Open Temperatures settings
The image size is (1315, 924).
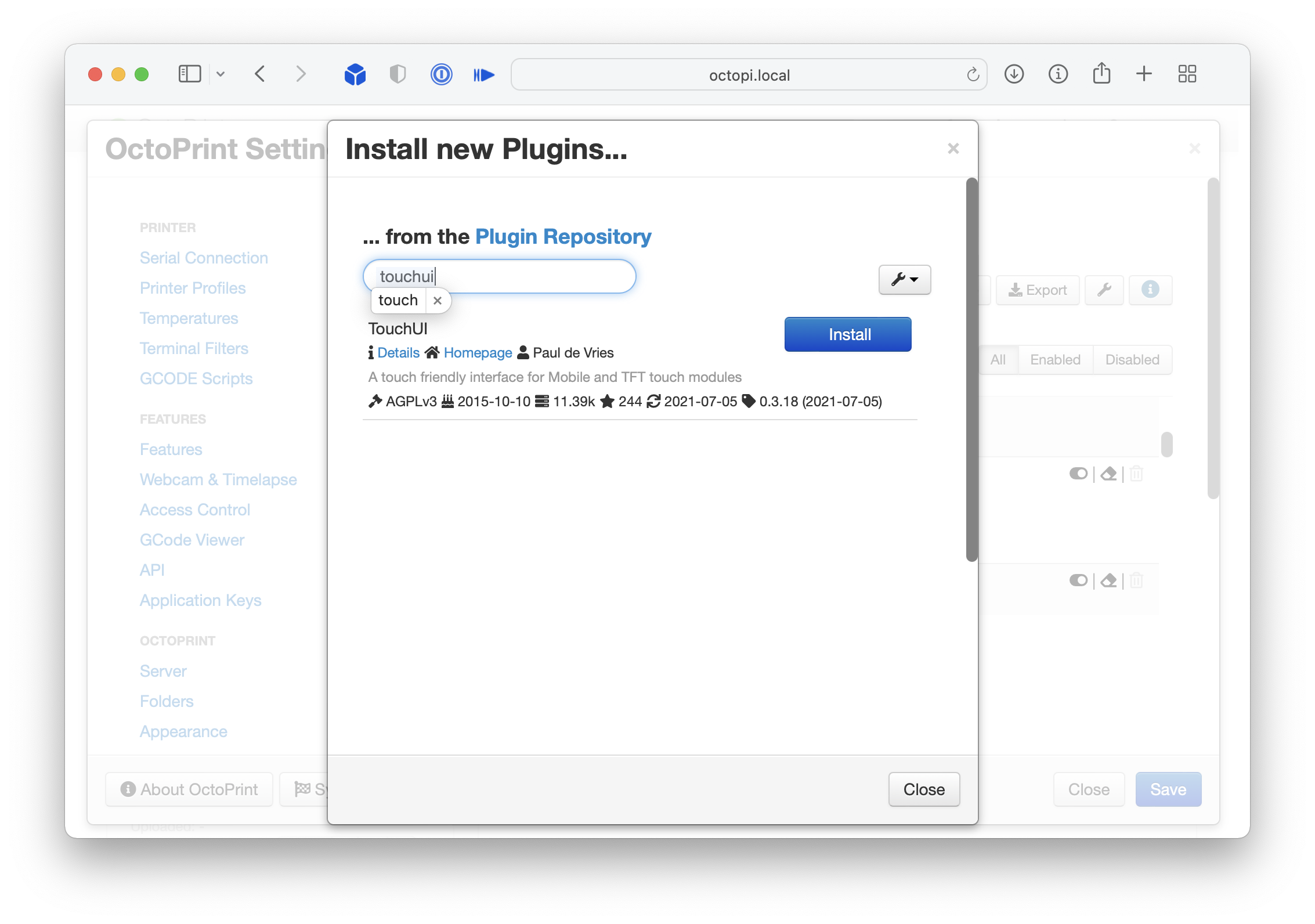click(x=189, y=318)
